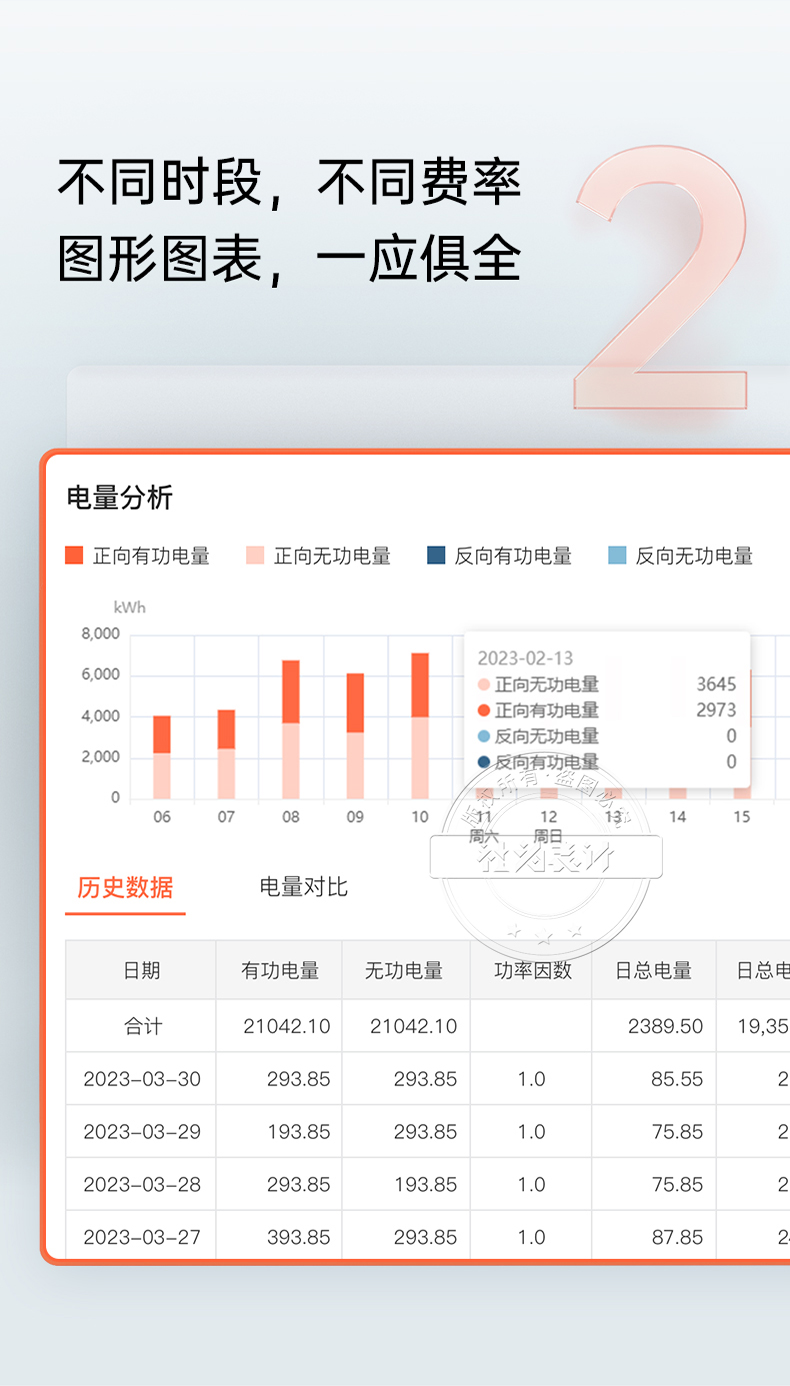This screenshot has height=1386, width=790.
Task: Open the 电量对比 tab
Action: point(303,887)
